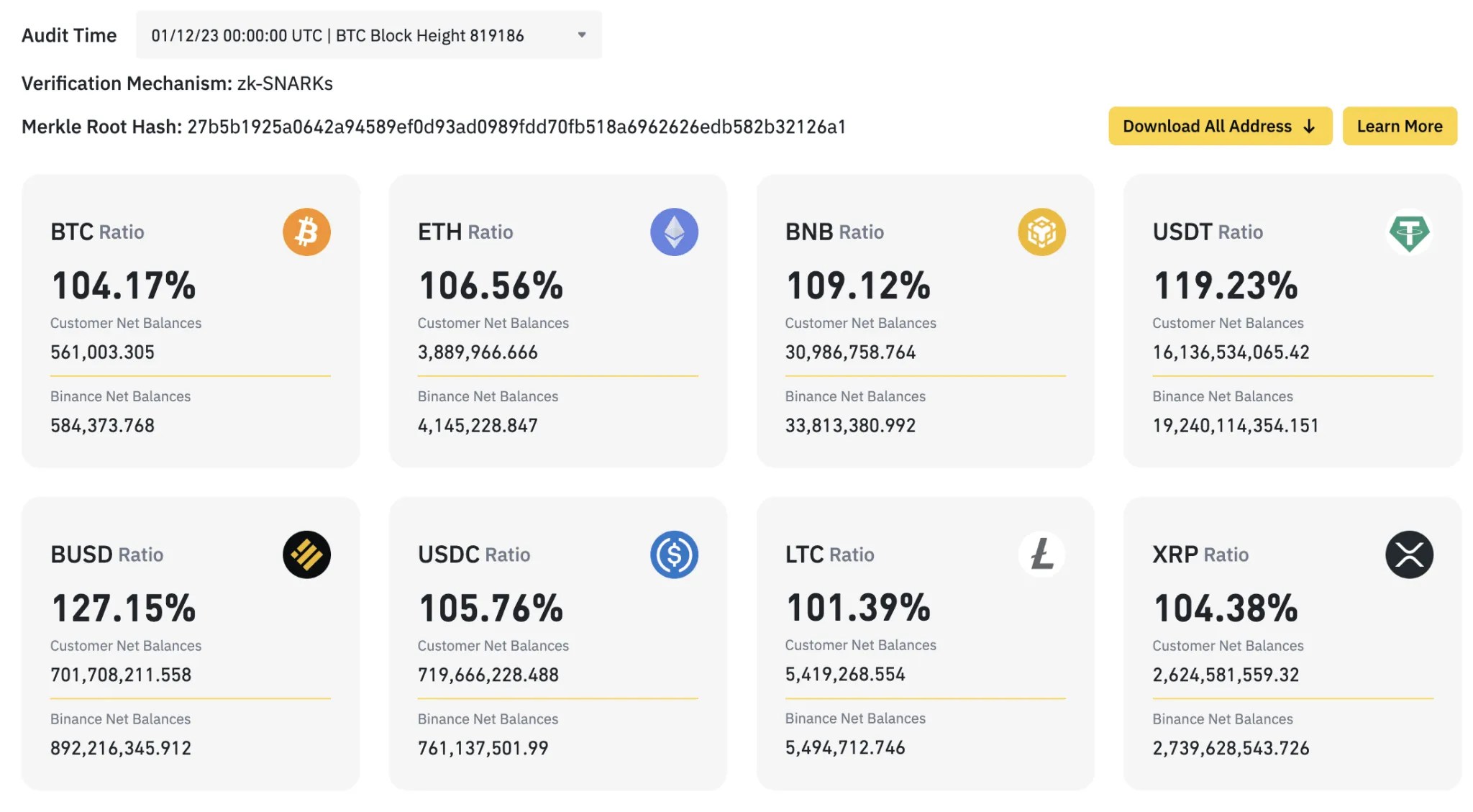
Task: Click the Bitcoin logo icon
Action: [x=306, y=232]
